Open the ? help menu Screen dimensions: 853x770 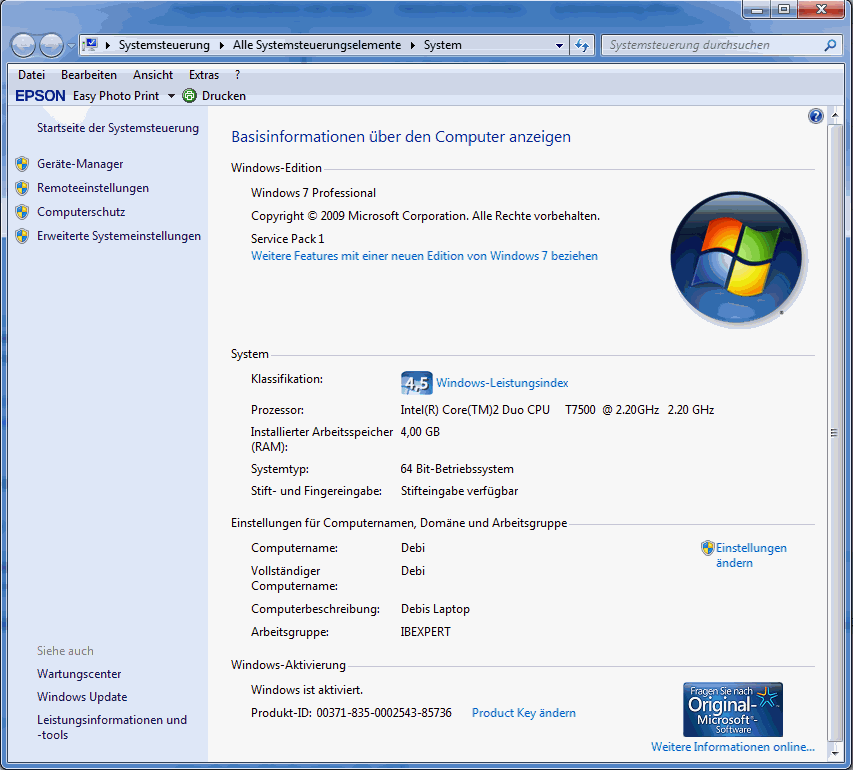(237, 75)
